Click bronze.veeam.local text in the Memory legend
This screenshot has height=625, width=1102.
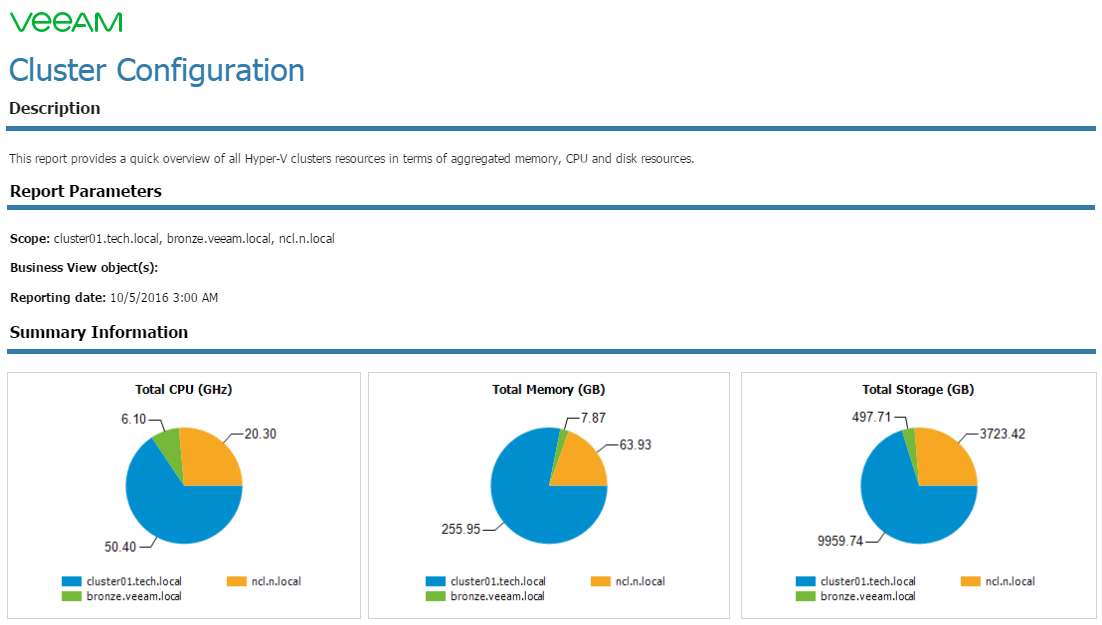(498, 596)
